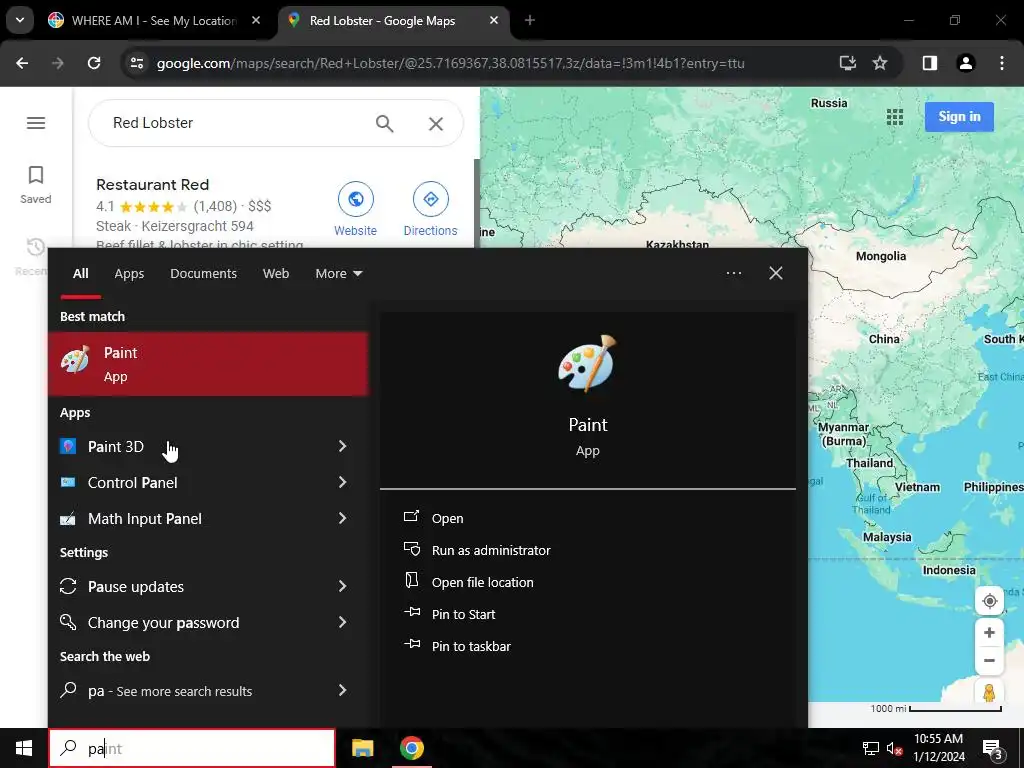Click the Control Panel icon in results
This screenshot has width=1024, height=768.
(68, 482)
